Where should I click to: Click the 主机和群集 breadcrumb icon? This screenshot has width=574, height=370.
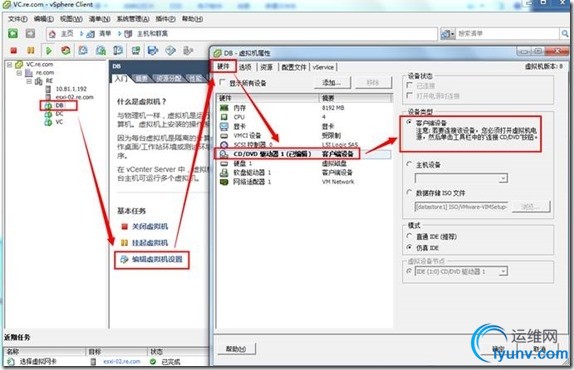[x=128, y=34]
